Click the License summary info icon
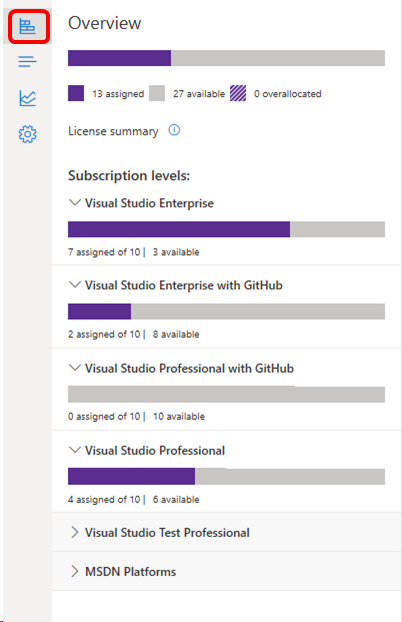The image size is (402, 622). coord(174,130)
